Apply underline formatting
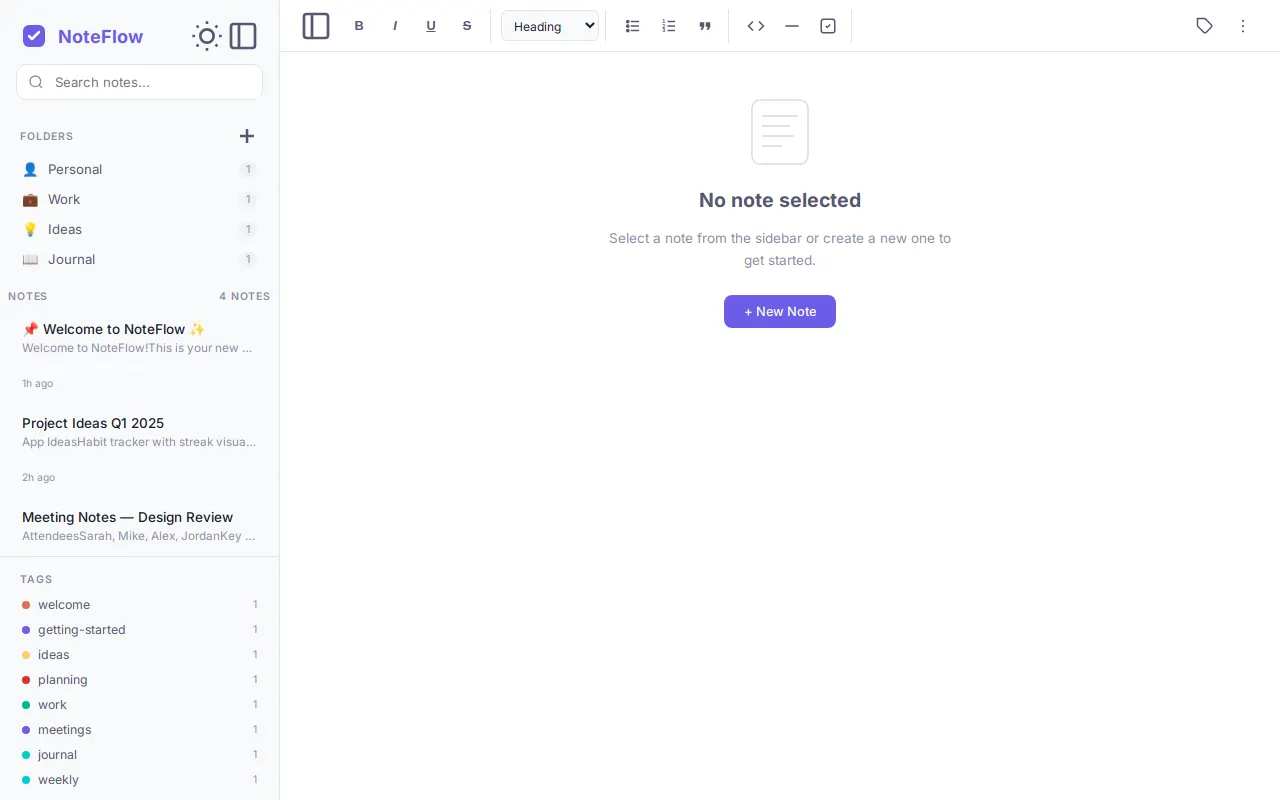The width and height of the screenshot is (1280, 800). 431,26
